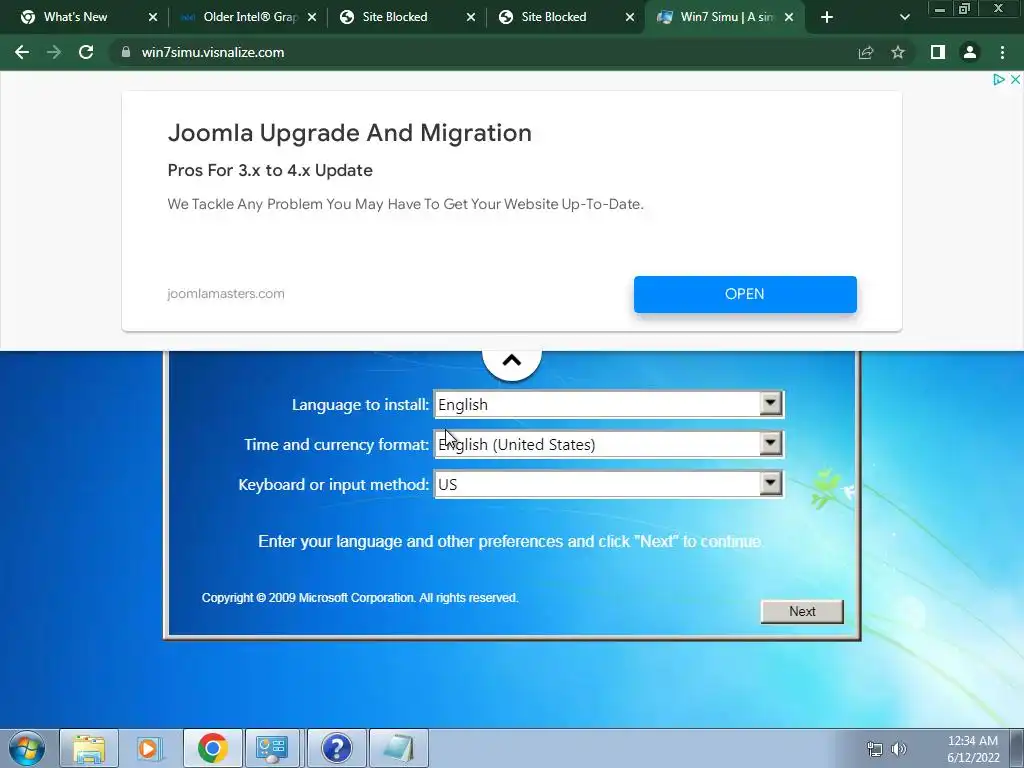Click the ad text 'Pros For 3.x to 4.x Update'

270,170
